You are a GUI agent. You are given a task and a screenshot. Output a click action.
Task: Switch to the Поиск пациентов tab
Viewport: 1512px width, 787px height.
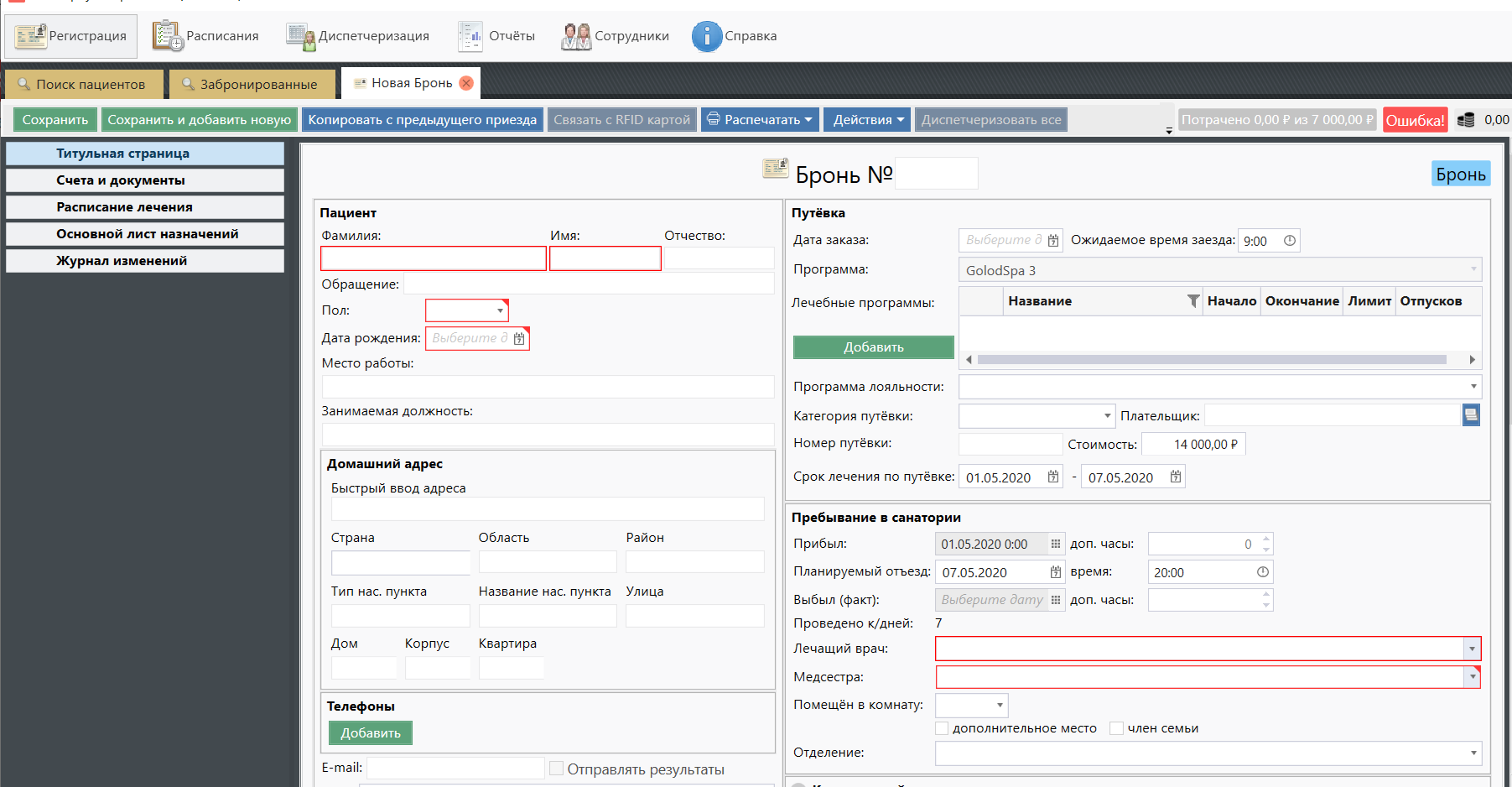click(x=82, y=85)
